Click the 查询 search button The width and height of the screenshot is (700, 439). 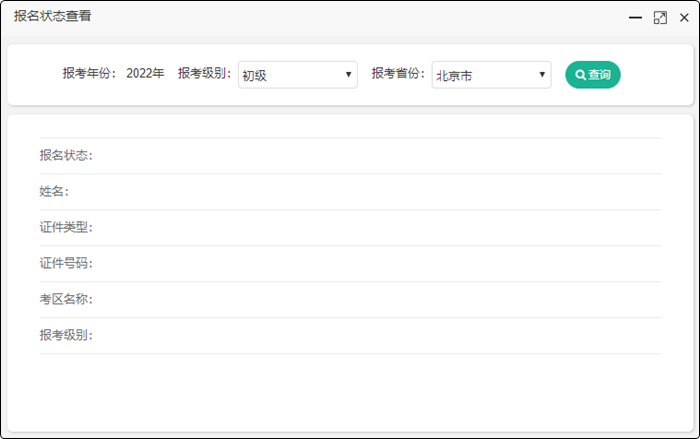point(593,75)
